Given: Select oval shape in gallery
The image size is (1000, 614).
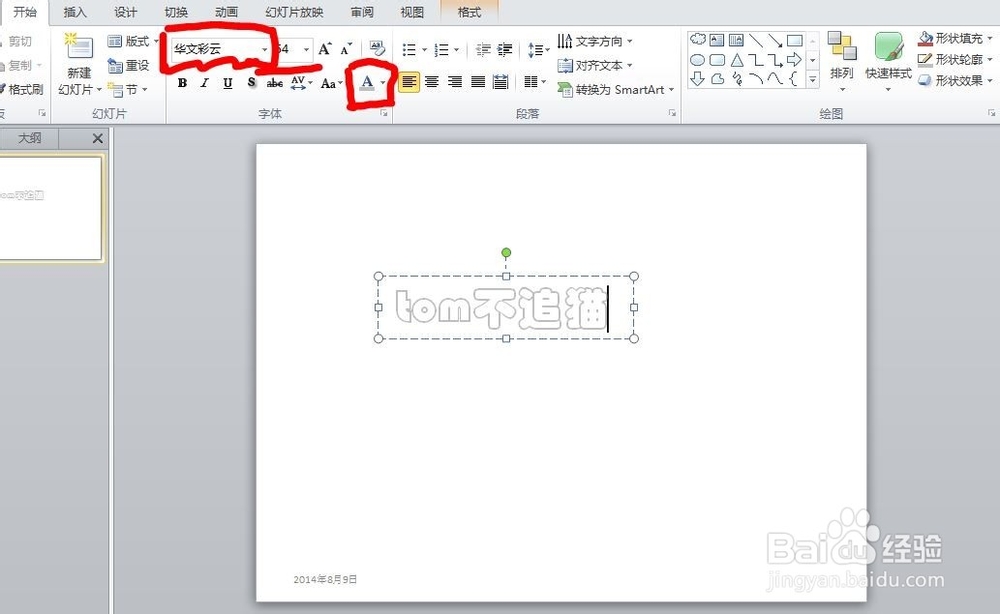Looking at the screenshot, I should 698,60.
